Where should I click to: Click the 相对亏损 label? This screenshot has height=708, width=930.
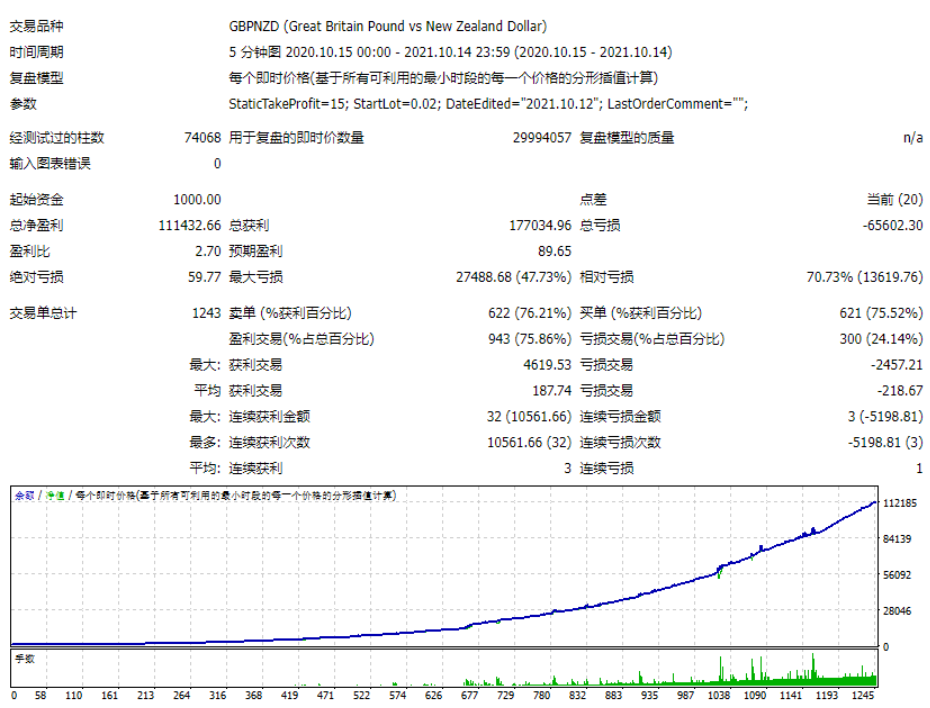click(607, 277)
